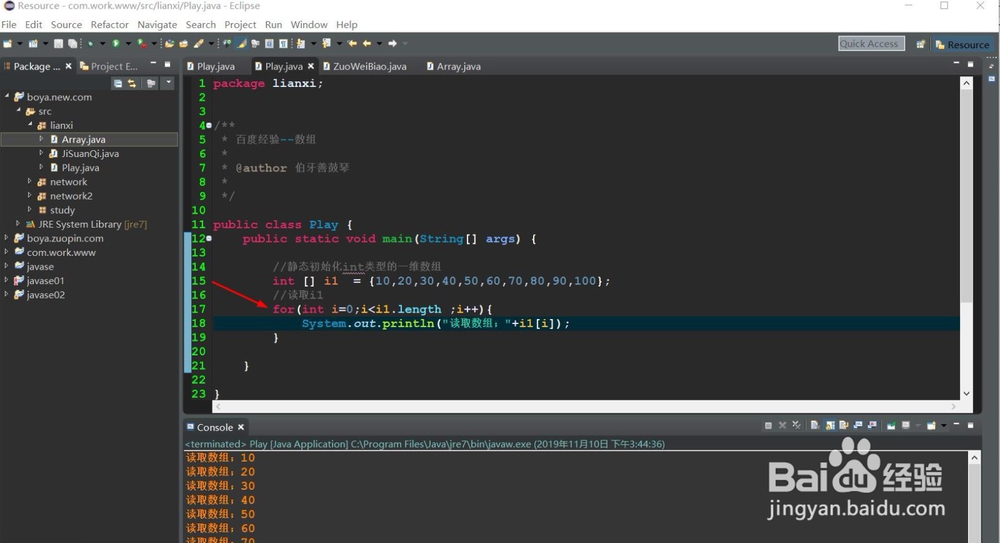Click the editor vertical scrollbar
This screenshot has width=1000, height=543.
966,238
